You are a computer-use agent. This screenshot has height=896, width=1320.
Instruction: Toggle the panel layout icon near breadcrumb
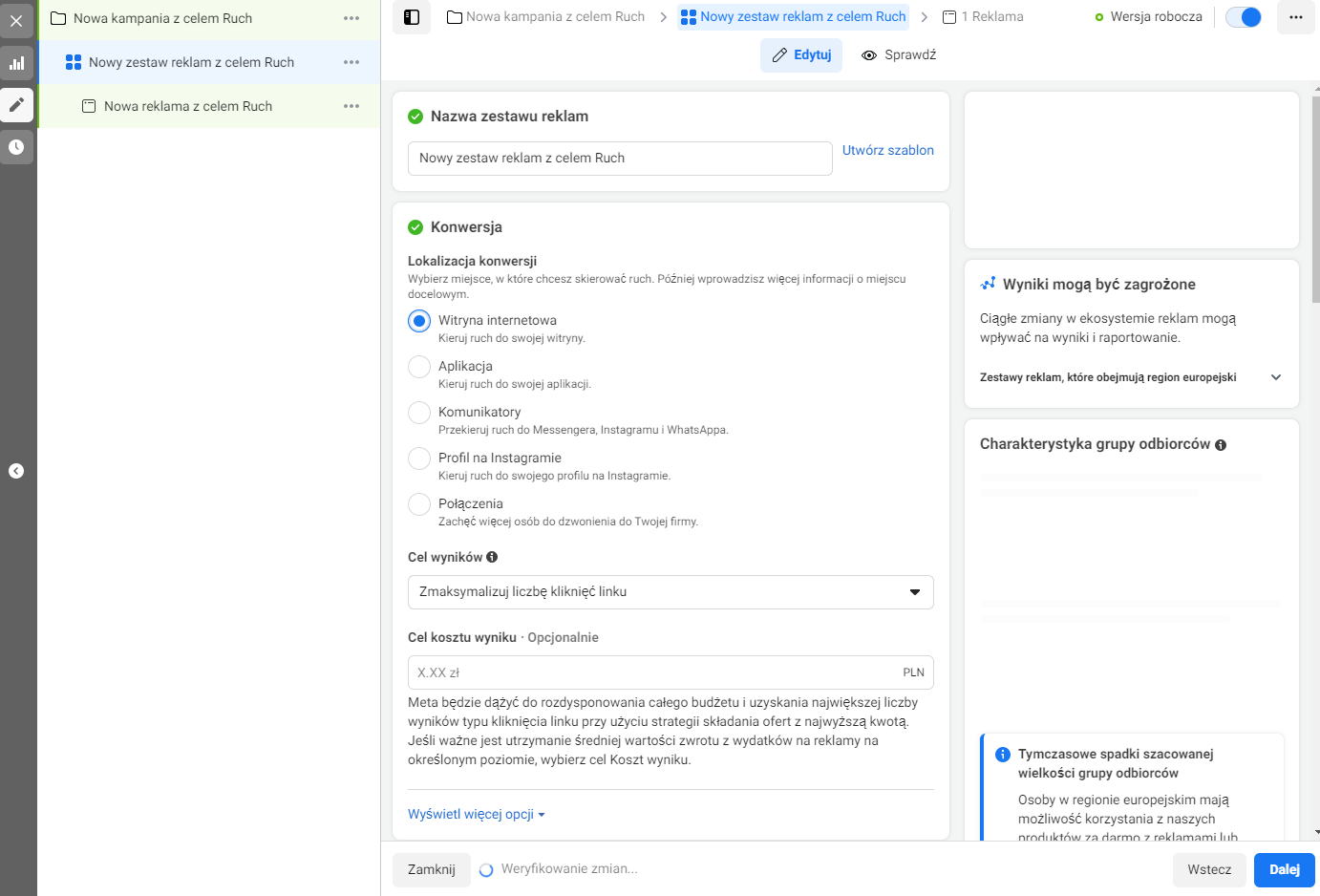[412, 17]
